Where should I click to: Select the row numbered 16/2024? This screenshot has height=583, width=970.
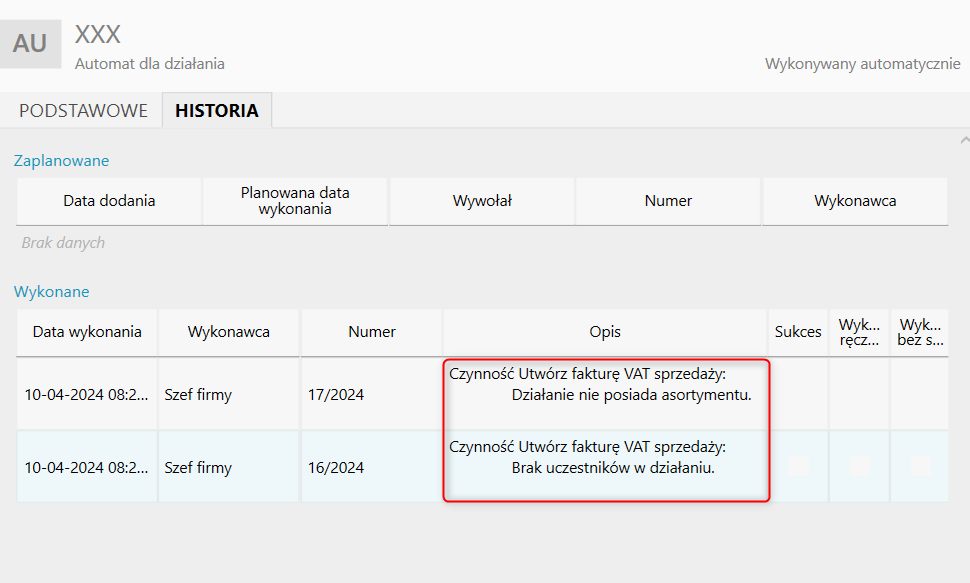tap(336, 467)
